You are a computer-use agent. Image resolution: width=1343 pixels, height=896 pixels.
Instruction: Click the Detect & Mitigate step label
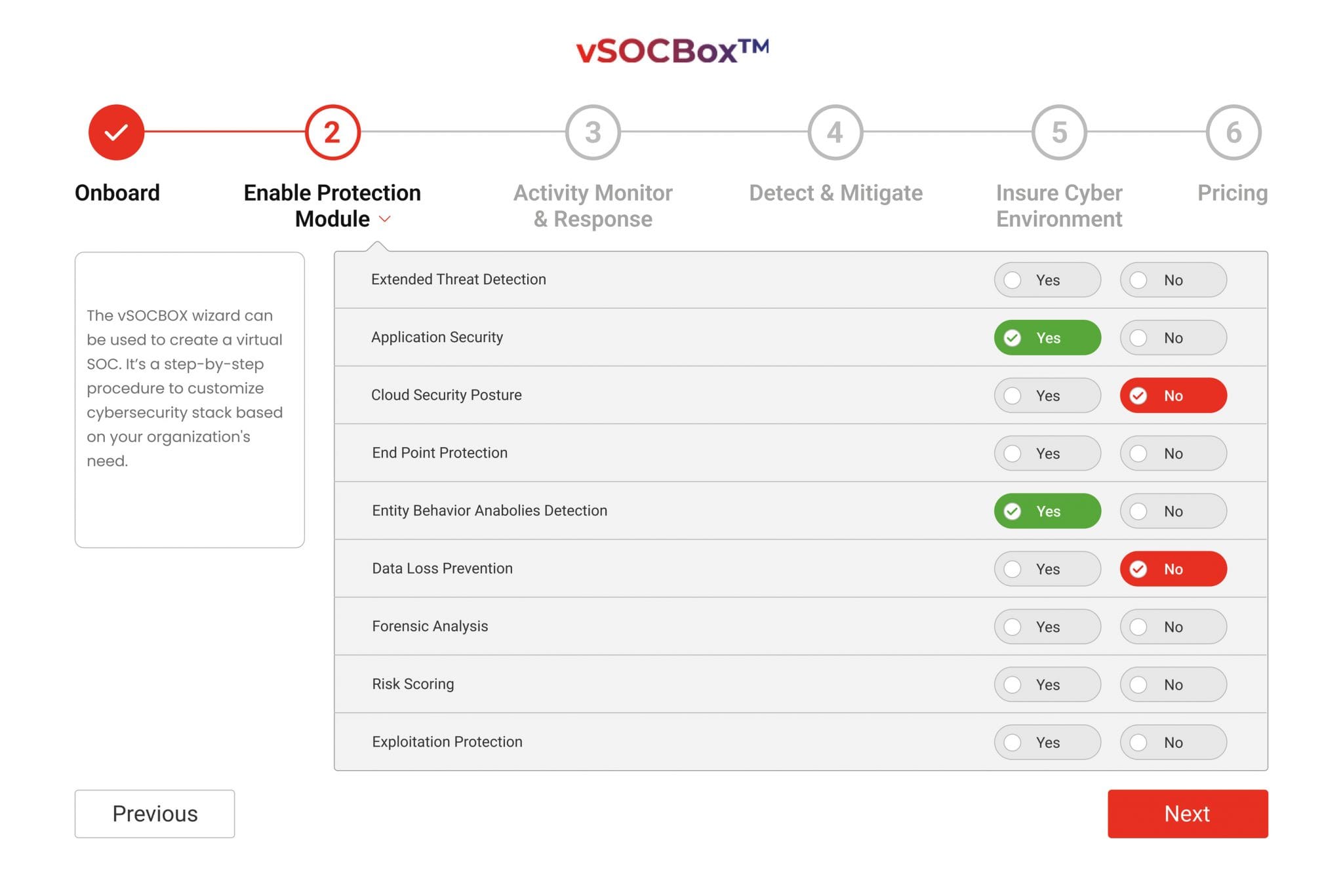coord(835,192)
